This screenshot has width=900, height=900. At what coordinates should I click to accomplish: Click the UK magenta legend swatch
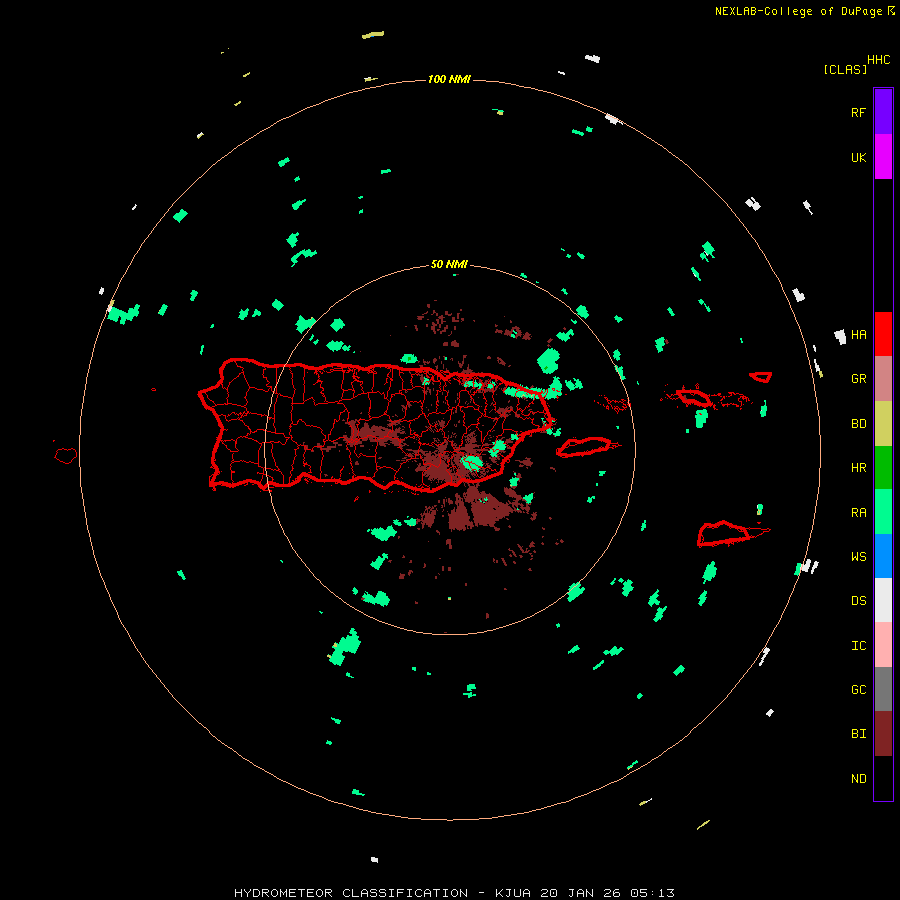click(x=883, y=156)
